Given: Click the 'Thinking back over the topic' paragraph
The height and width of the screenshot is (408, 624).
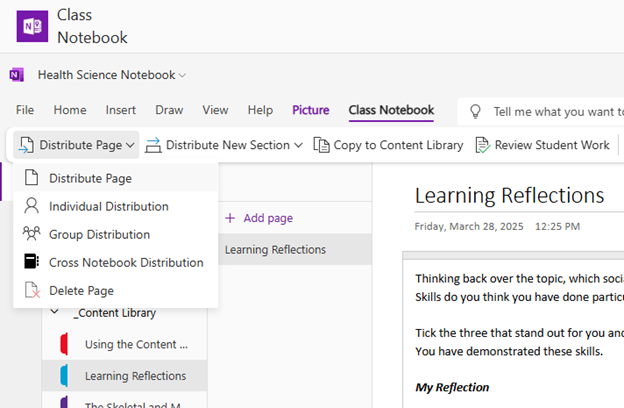Looking at the screenshot, I should pyautogui.click(x=519, y=278).
